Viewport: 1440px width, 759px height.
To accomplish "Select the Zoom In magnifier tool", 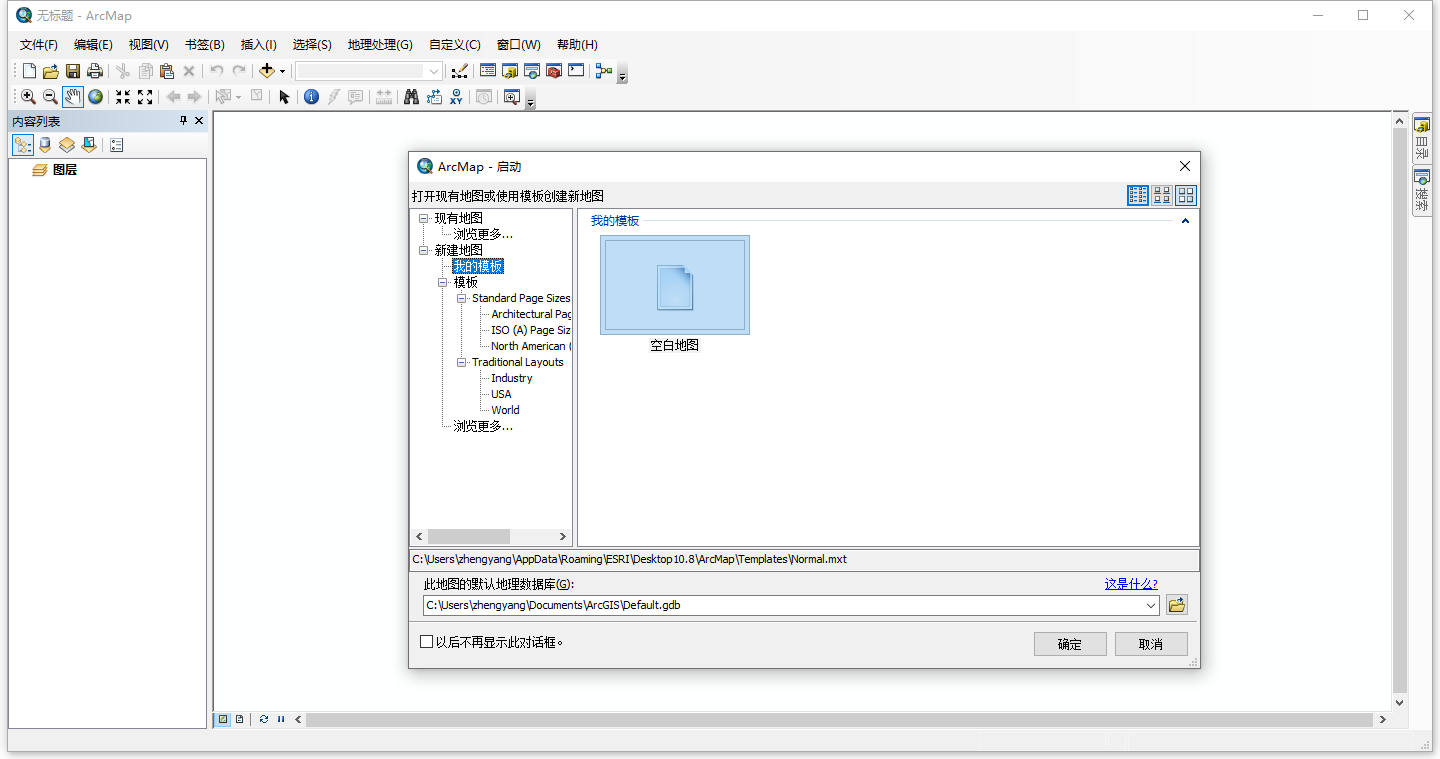I will (28, 97).
